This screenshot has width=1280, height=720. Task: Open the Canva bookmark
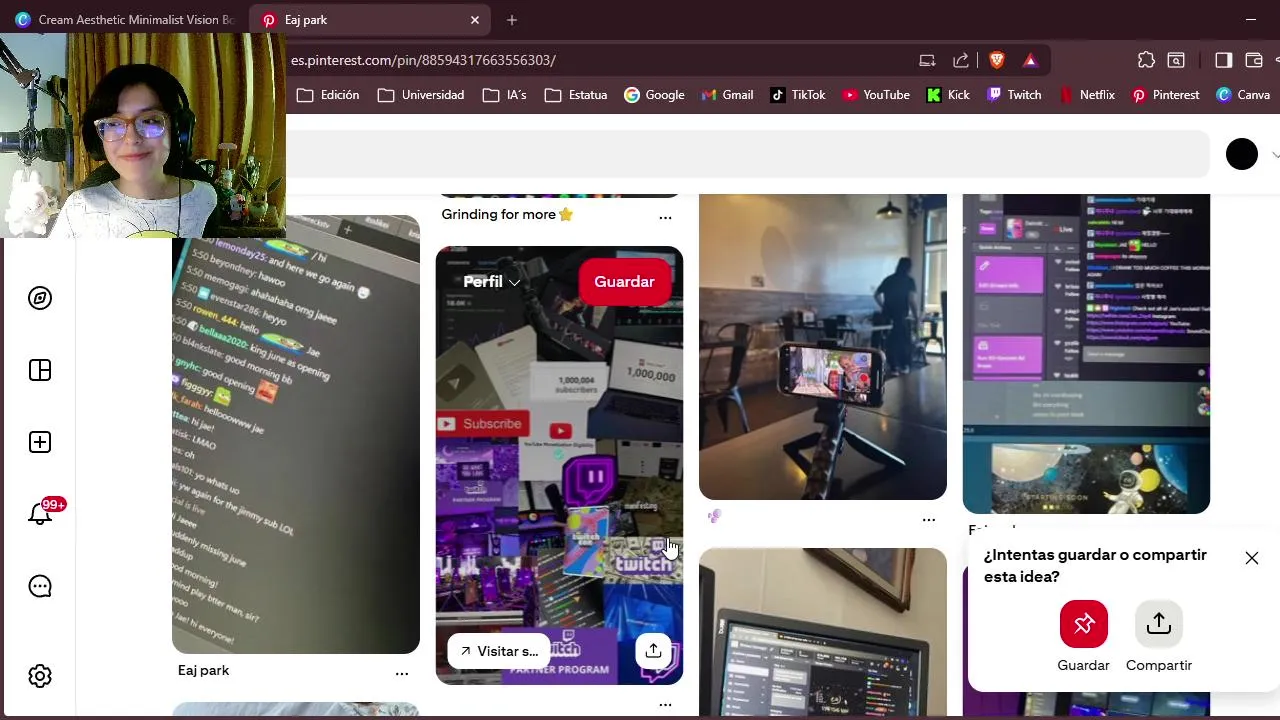tap(1243, 95)
